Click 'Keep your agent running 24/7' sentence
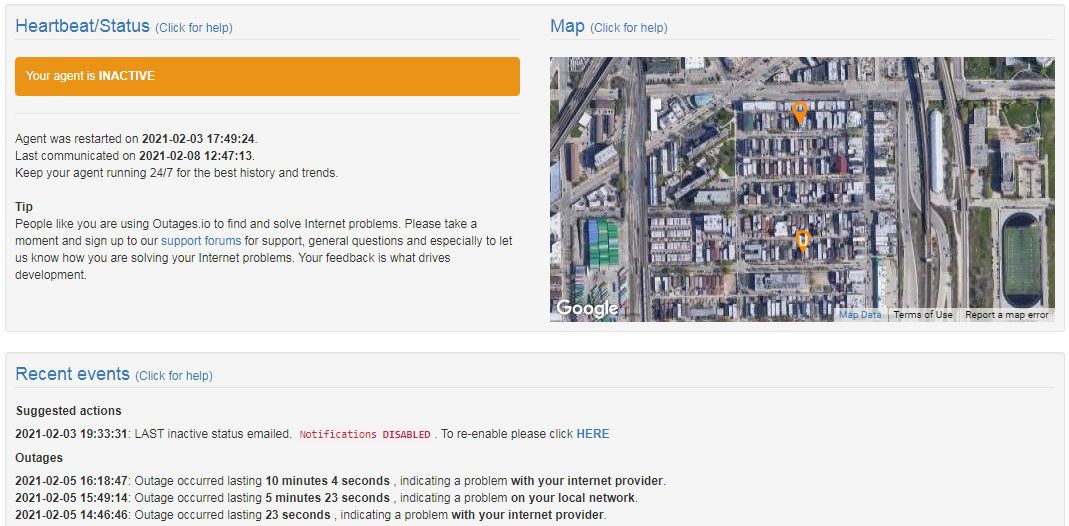The height and width of the screenshot is (526, 1069). click(177, 173)
